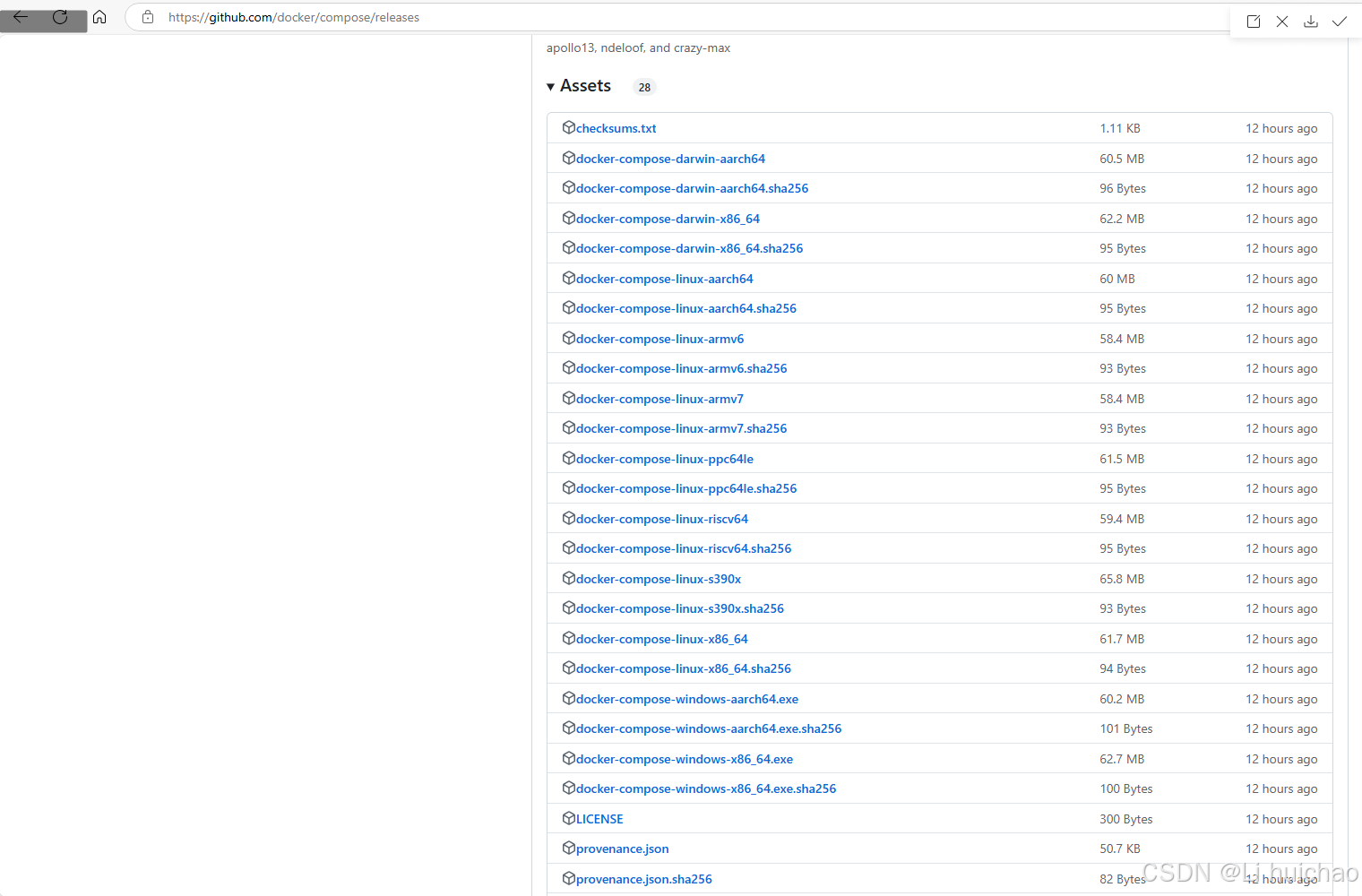Click the assets count badge 28

(644, 87)
